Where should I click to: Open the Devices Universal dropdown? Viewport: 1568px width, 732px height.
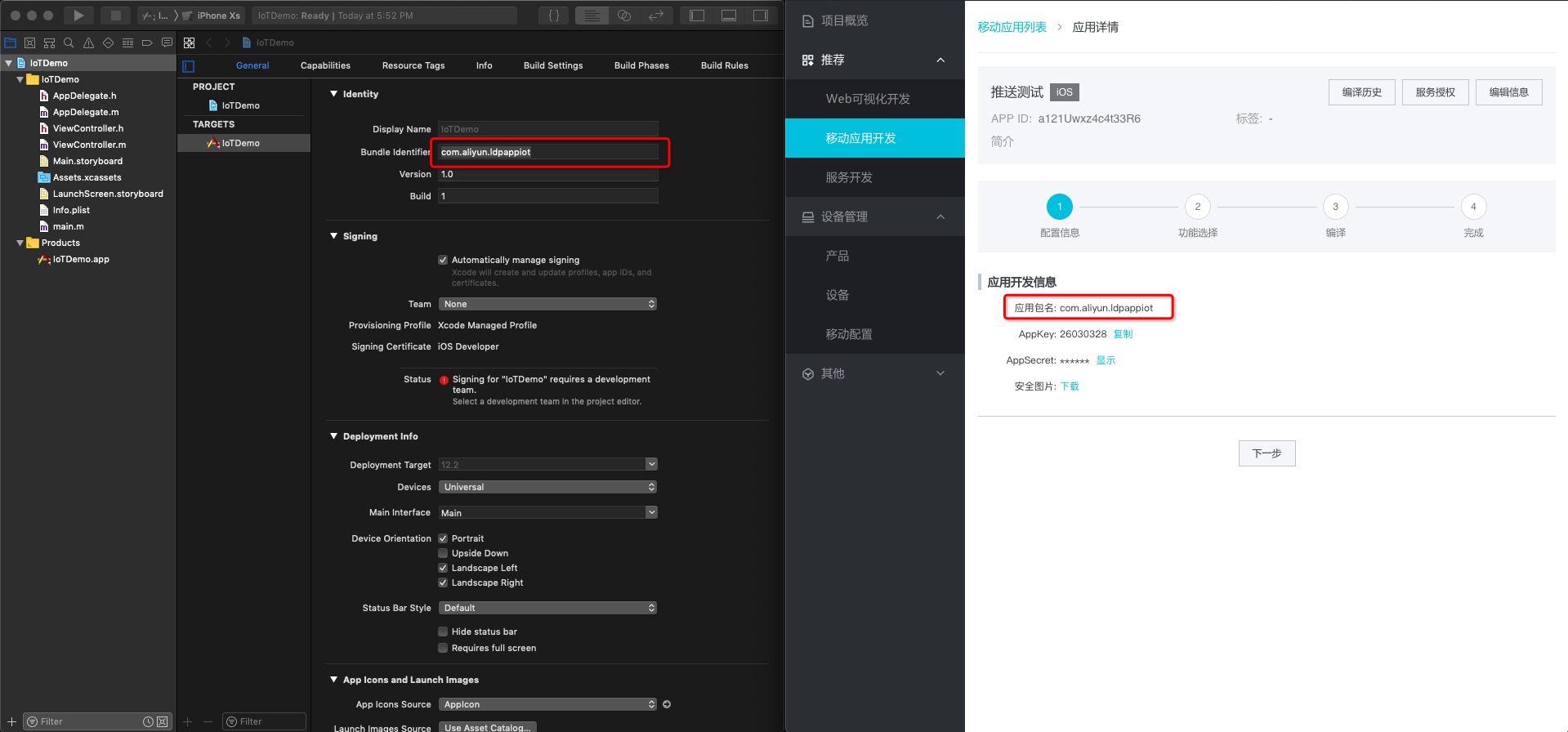[547, 487]
